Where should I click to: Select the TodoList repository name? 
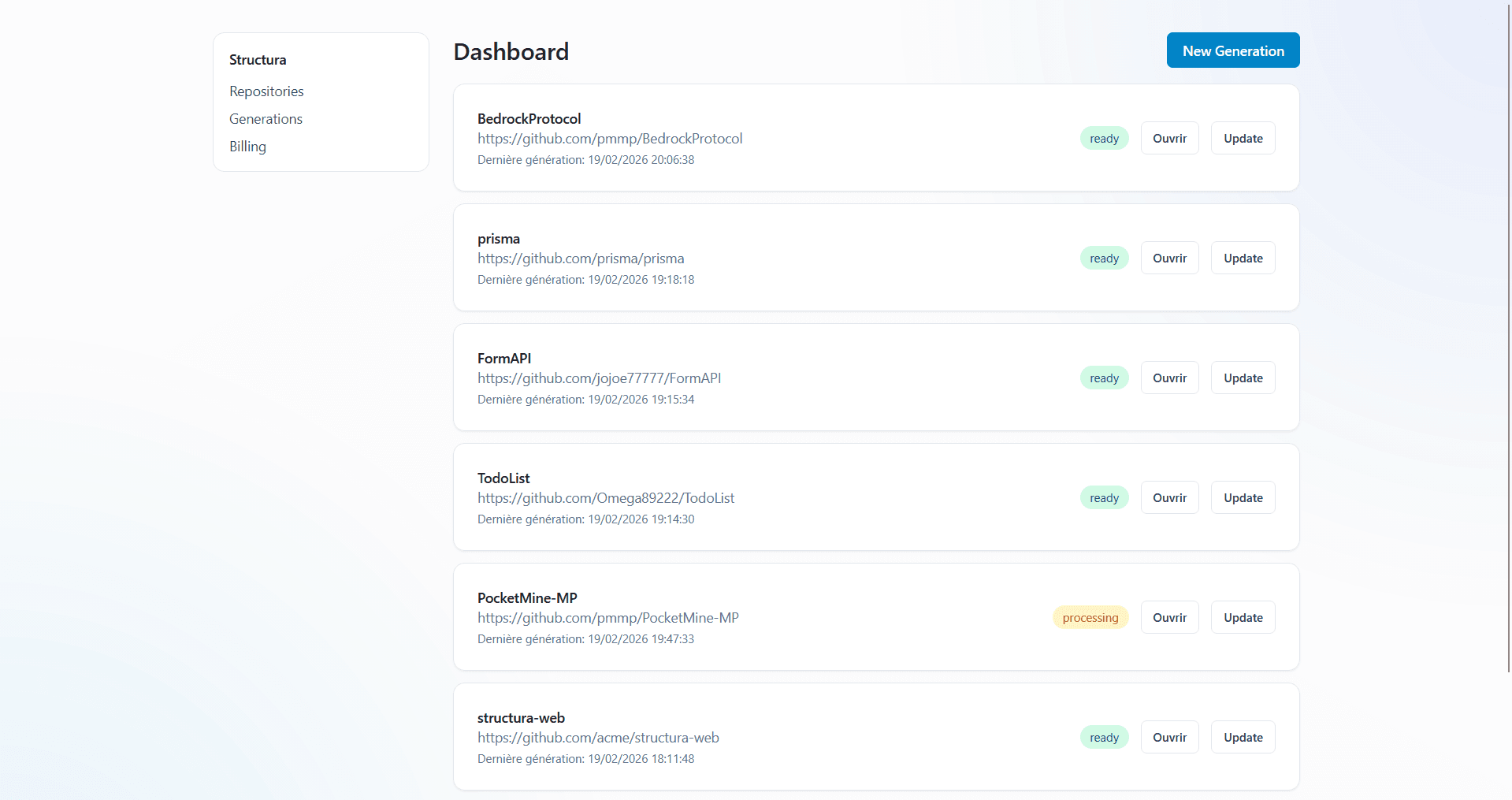tap(503, 478)
